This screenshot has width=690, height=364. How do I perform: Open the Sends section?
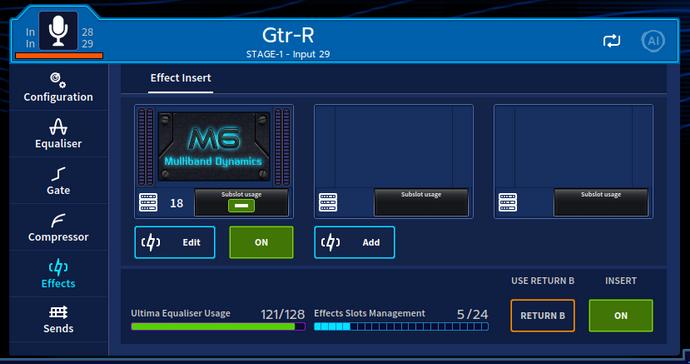[58, 320]
